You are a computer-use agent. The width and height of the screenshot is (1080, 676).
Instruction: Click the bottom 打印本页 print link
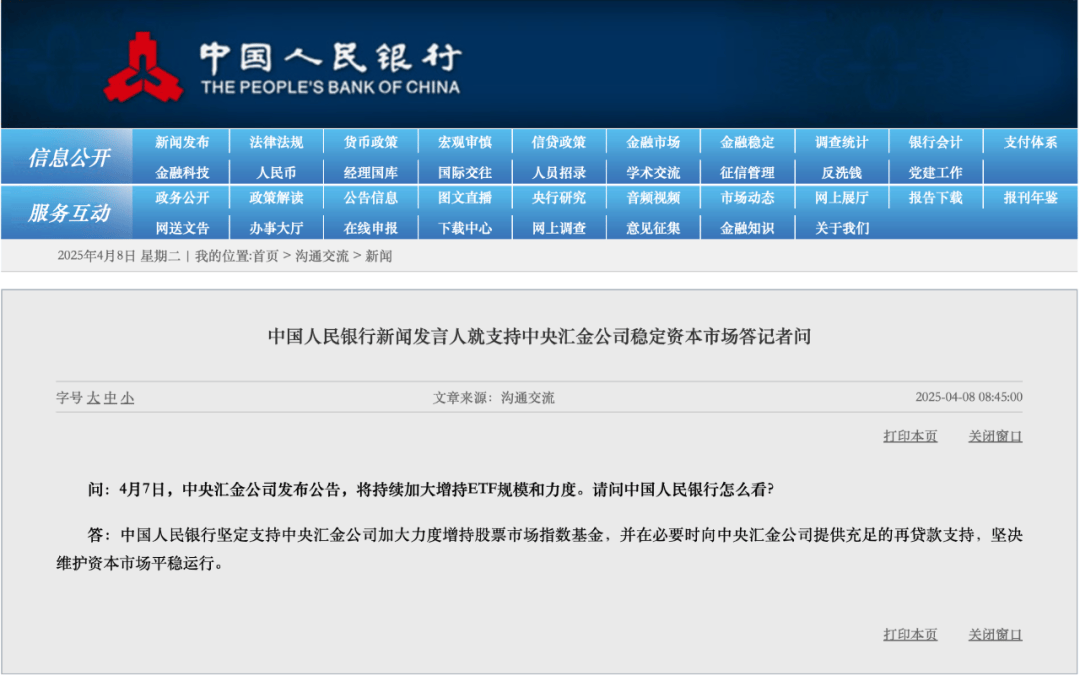[x=911, y=634]
